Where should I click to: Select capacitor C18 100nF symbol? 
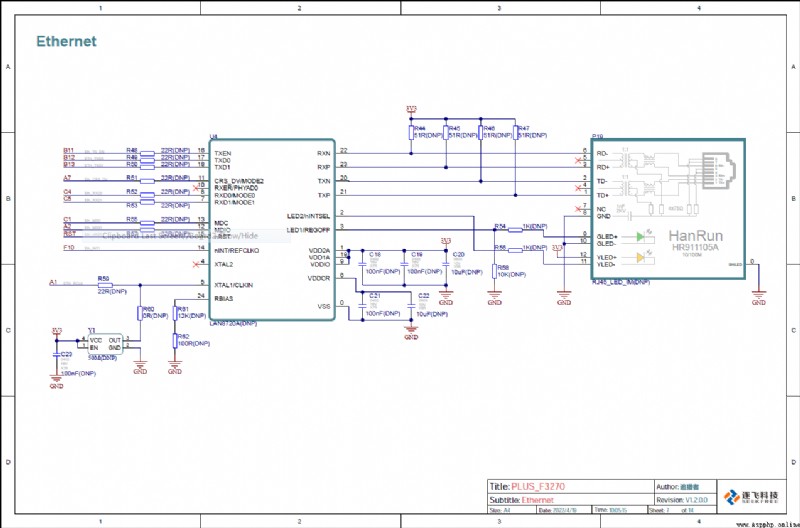(363, 264)
